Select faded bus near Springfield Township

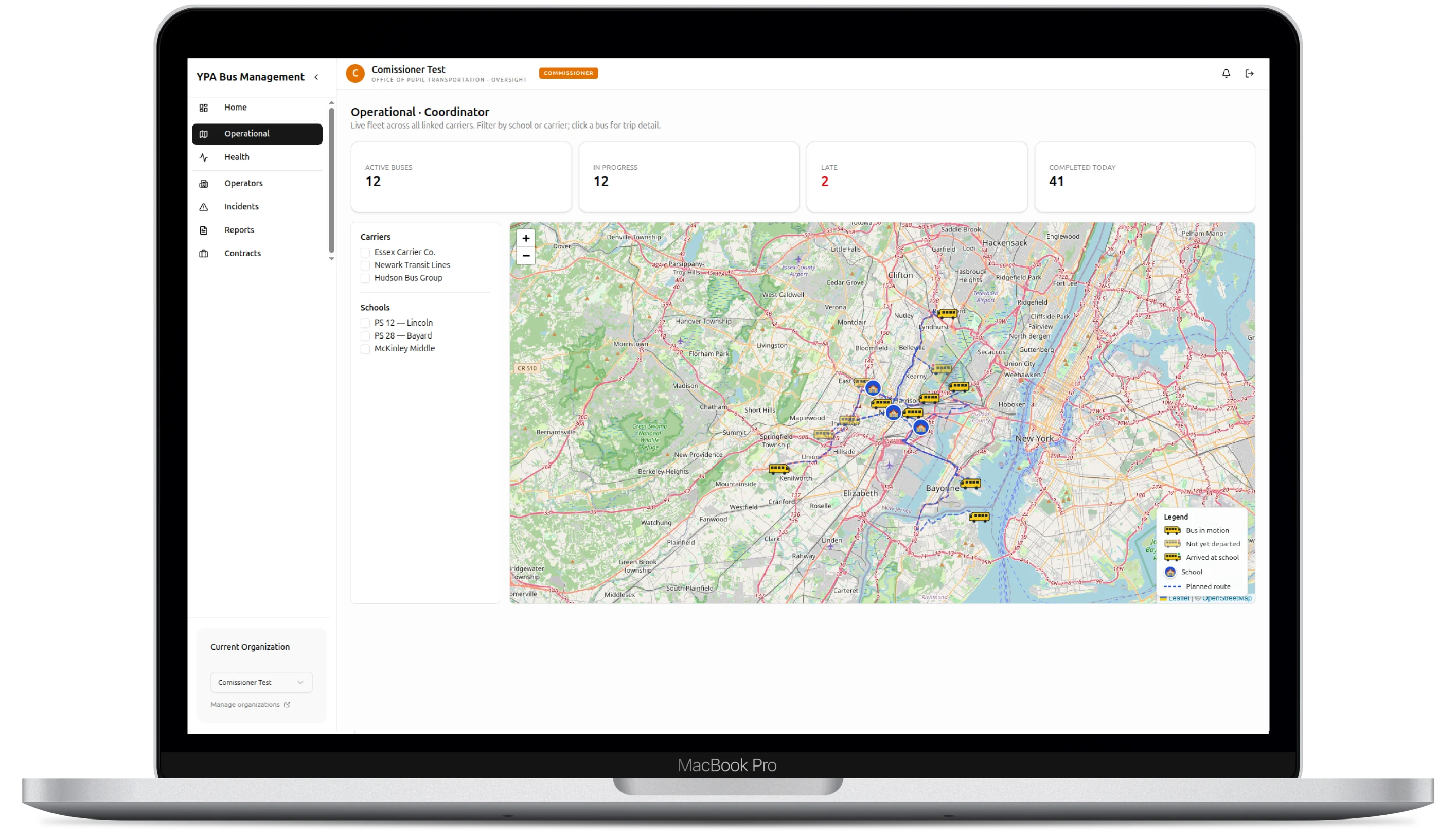823,435
